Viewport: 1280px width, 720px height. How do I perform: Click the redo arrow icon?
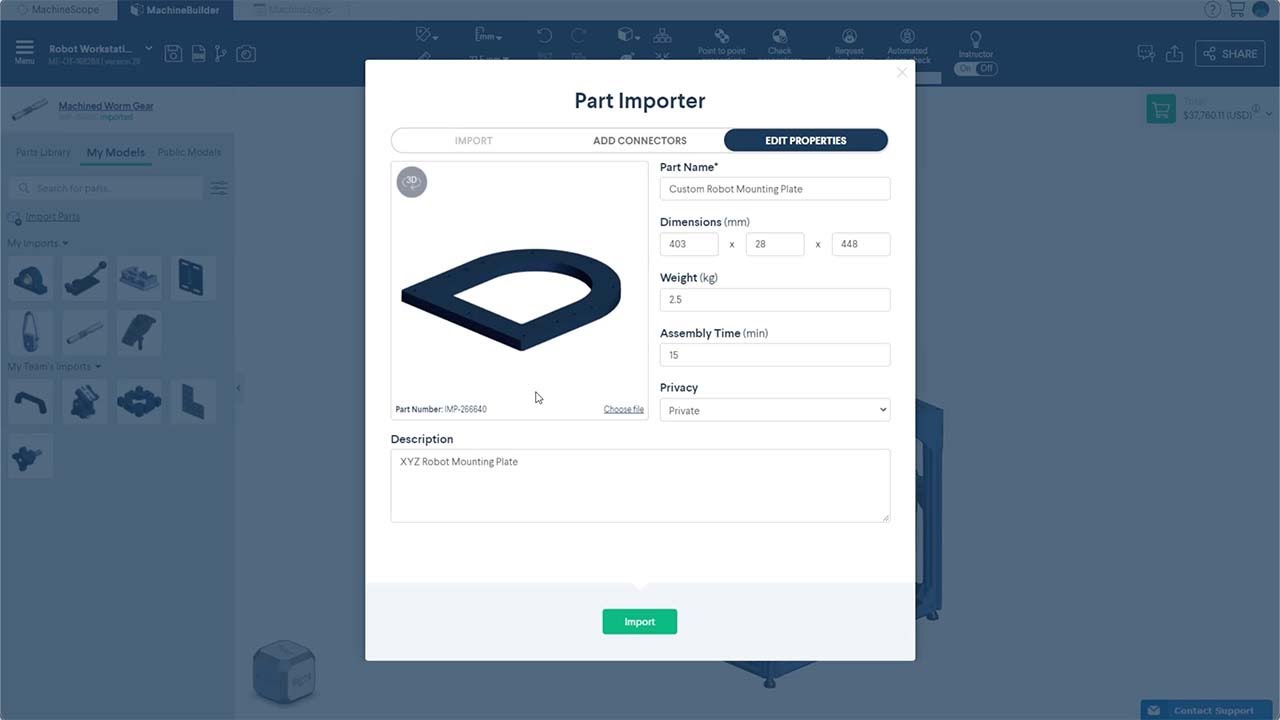tap(578, 36)
